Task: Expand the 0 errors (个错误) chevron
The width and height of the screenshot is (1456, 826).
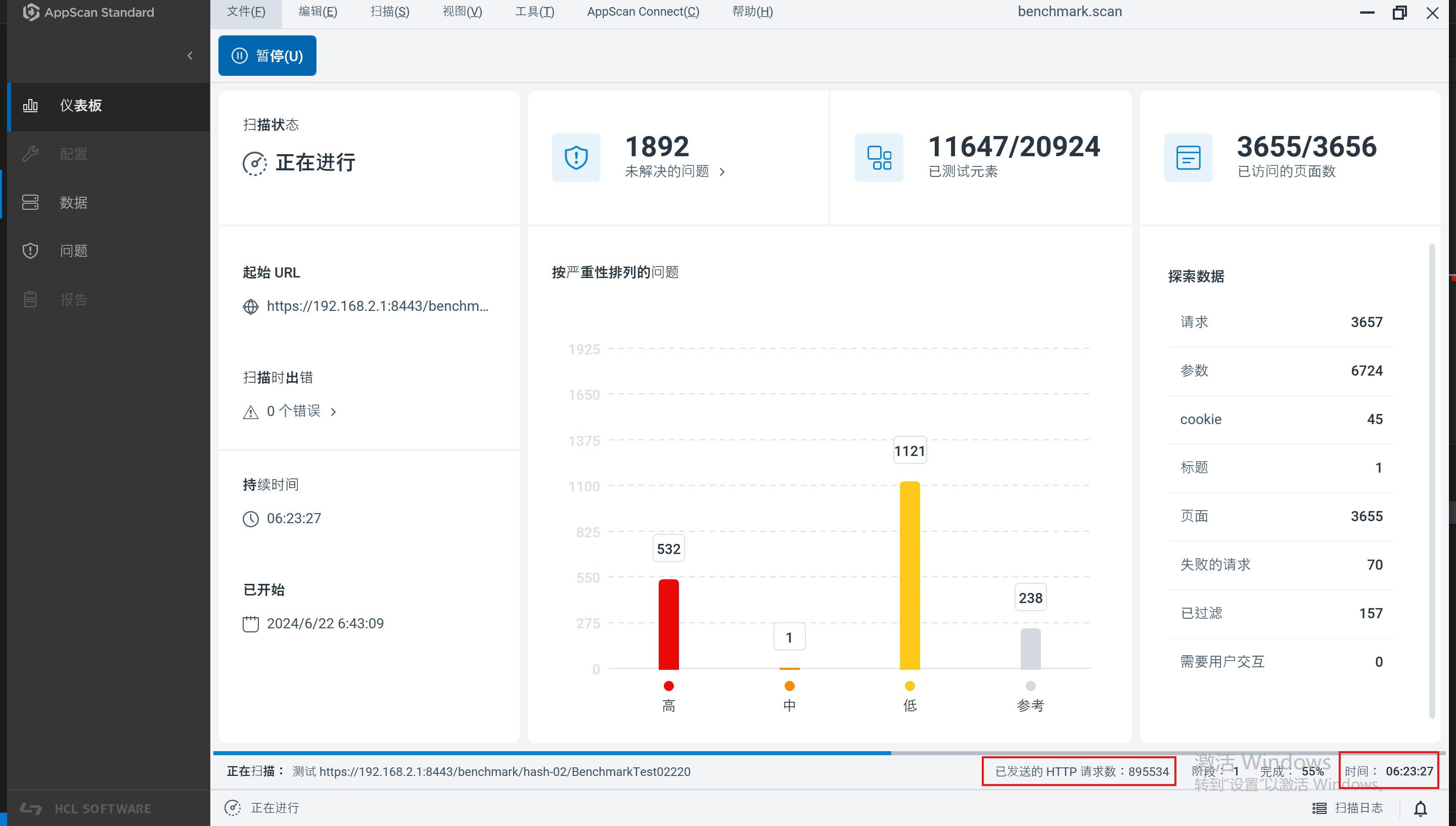Action: [334, 412]
